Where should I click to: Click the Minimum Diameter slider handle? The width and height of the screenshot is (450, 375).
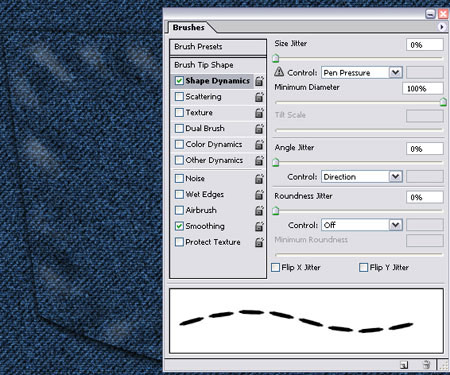443,102
